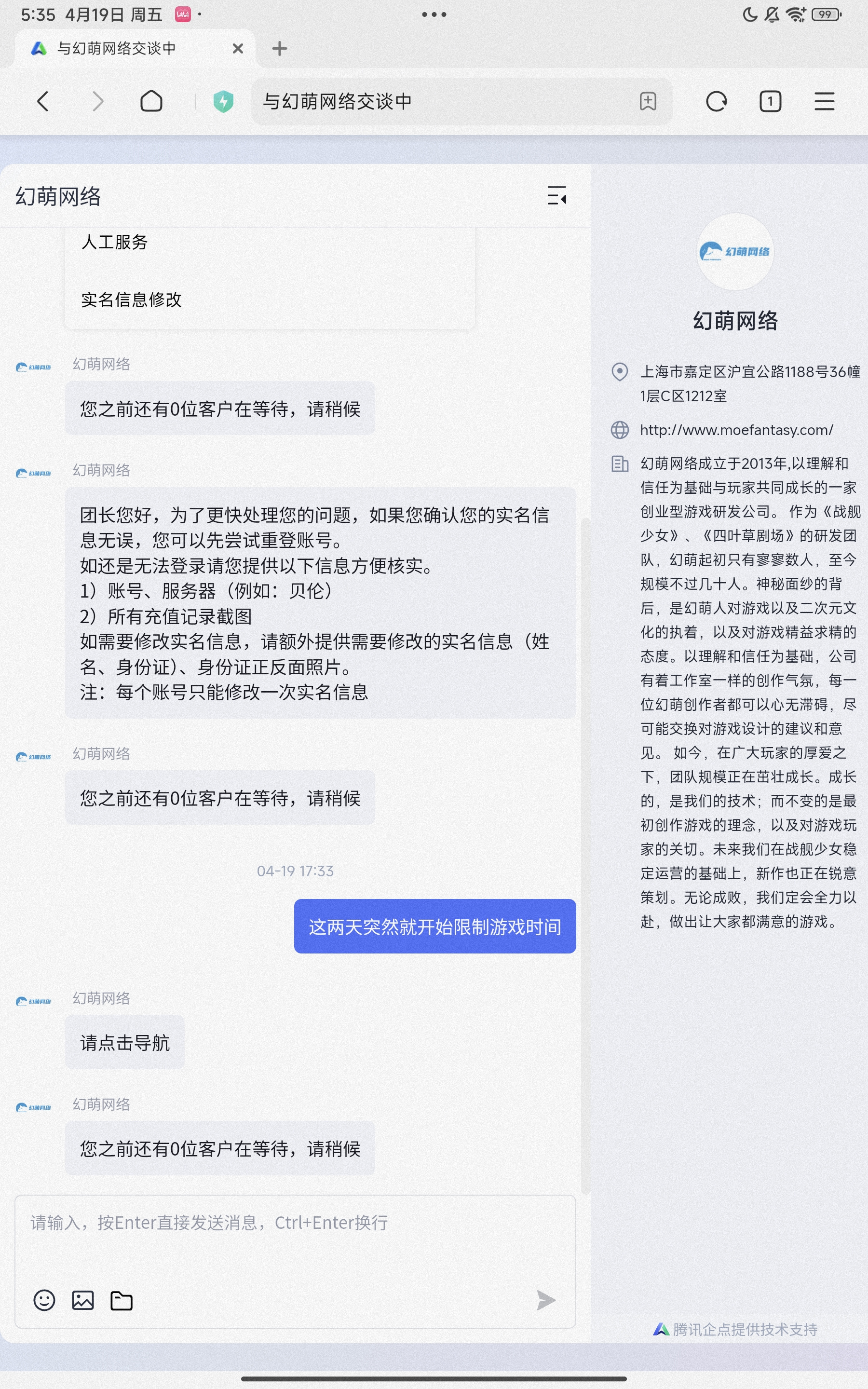Collapse the company info side panel
Viewport: 868px width, 1389px height.
[x=557, y=196]
